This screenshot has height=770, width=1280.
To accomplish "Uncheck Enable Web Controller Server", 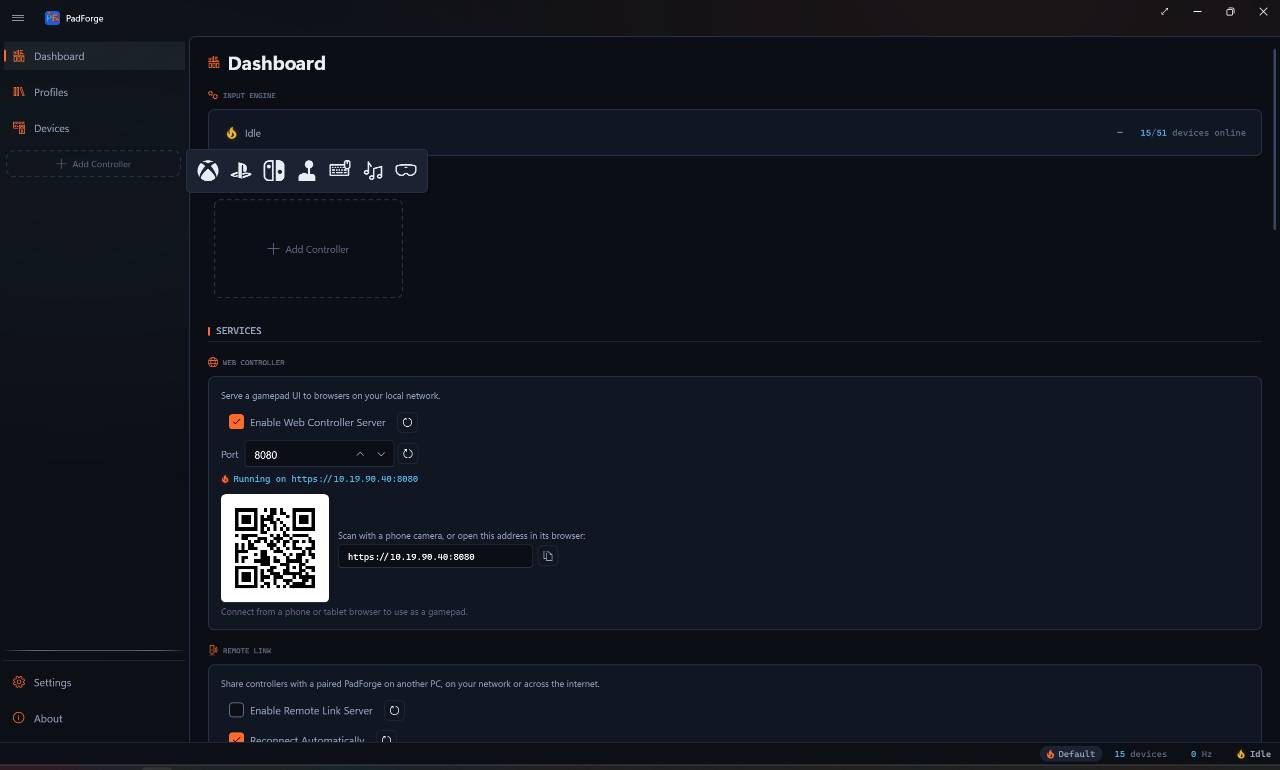I will click(x=236, y=422).
